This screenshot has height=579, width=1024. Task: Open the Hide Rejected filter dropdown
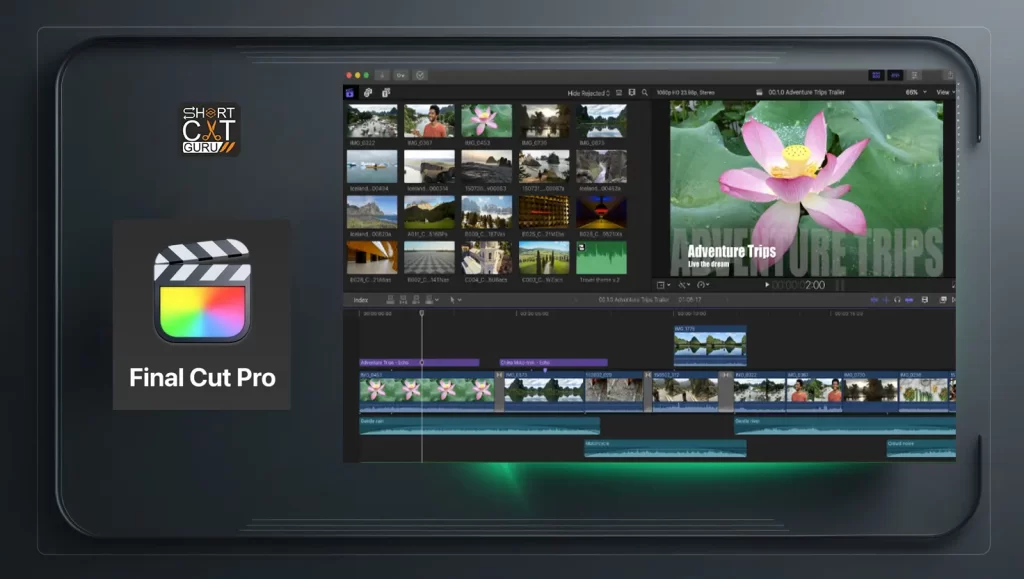588,93
